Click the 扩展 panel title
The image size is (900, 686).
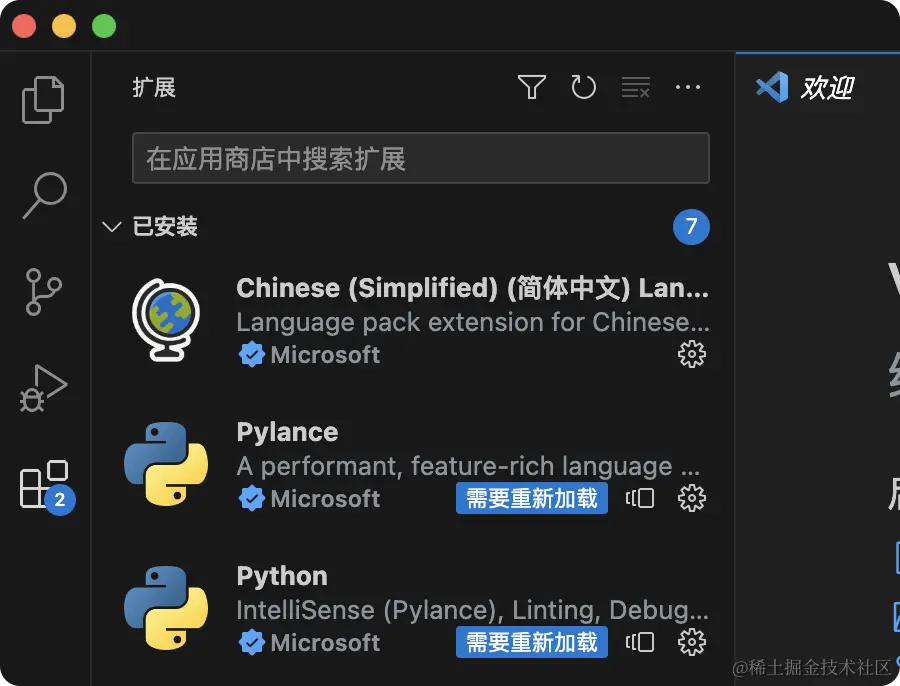154,88
